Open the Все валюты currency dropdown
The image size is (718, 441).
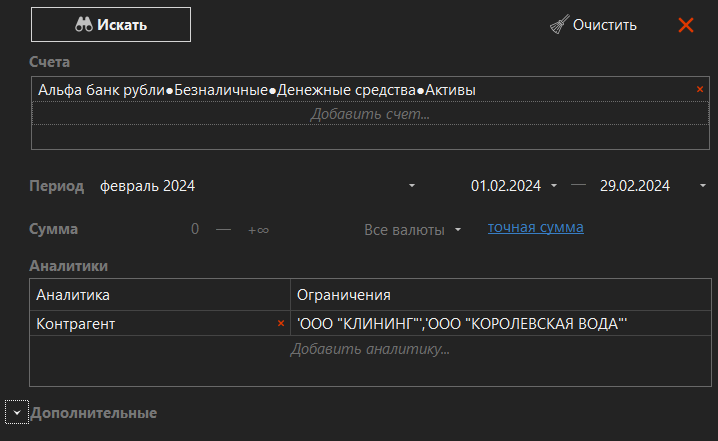tap(412, 230)
